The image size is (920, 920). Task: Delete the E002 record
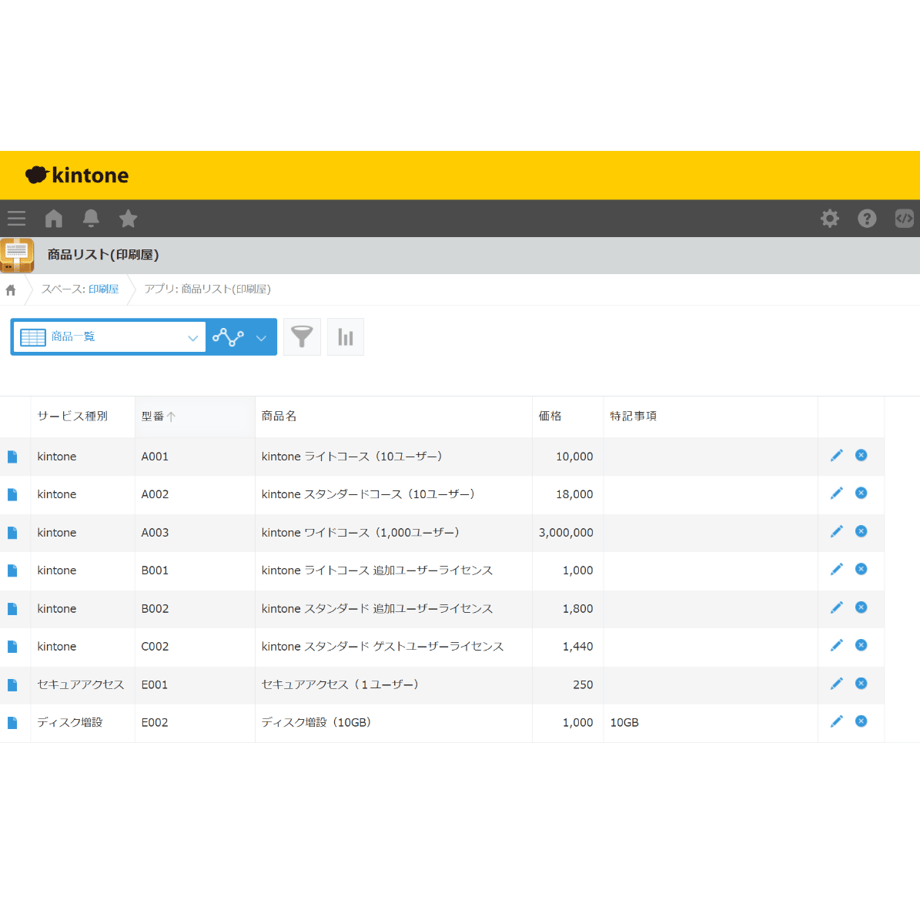pyautogui.click(x=861, y=721)
